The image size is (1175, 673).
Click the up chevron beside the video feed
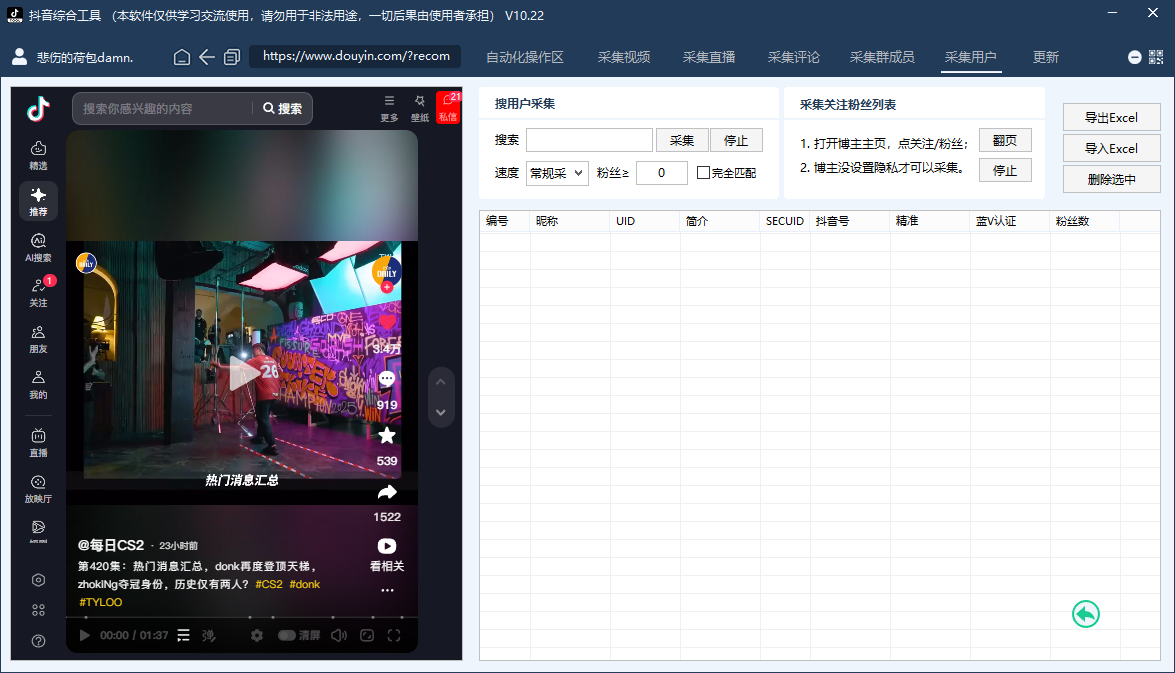click(440, 381)
